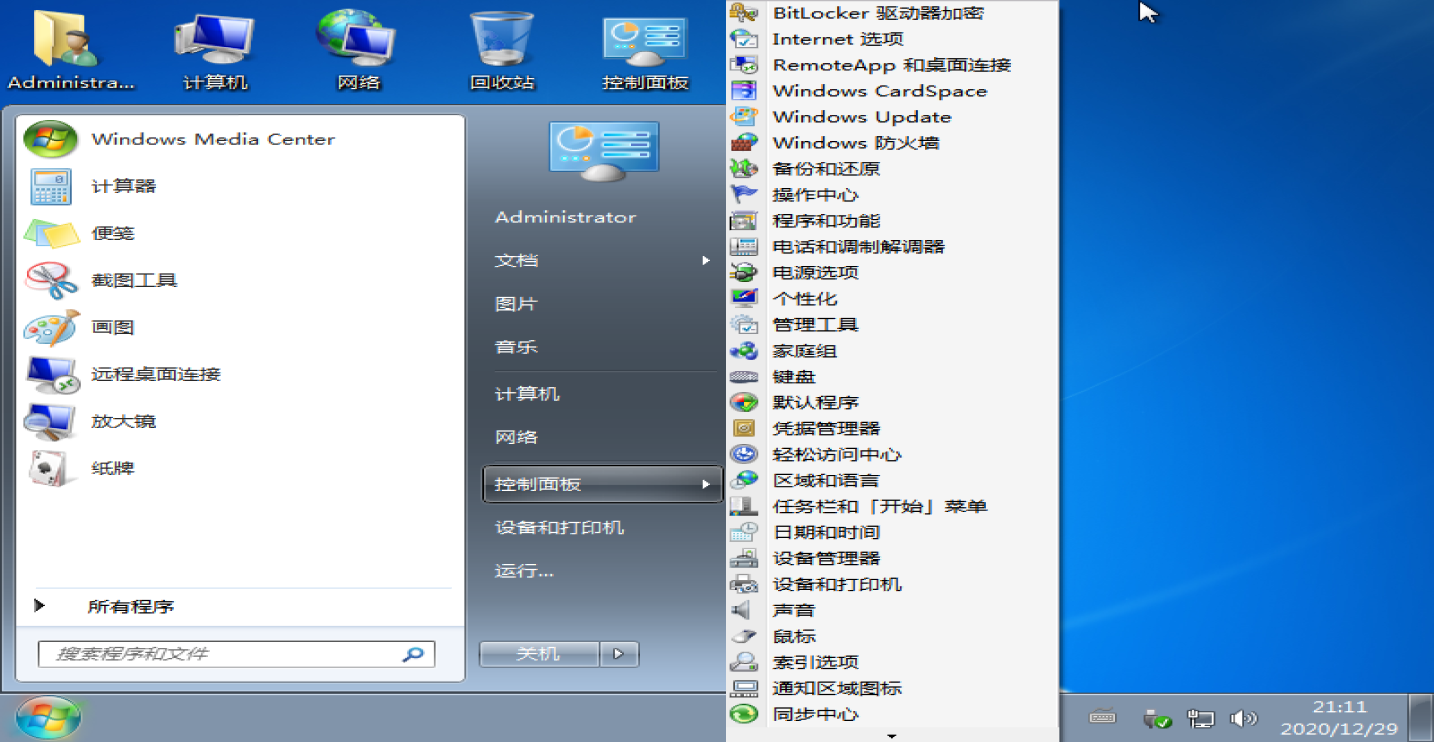This screenshot has width=1434, height=742.
Task: Open 同步中心
Action: [x=892, y=715]
